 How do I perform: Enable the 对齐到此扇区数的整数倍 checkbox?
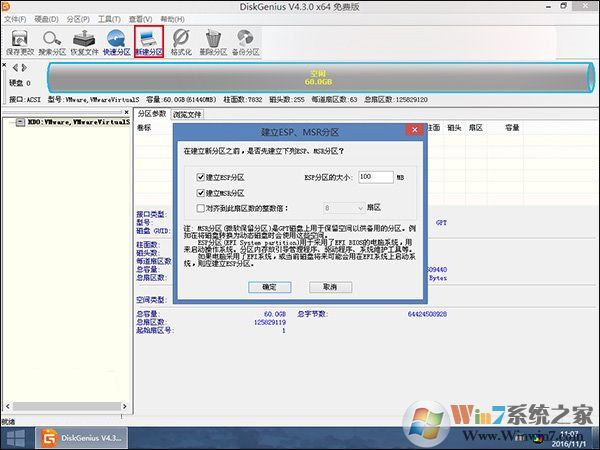(x=202, y=208)
